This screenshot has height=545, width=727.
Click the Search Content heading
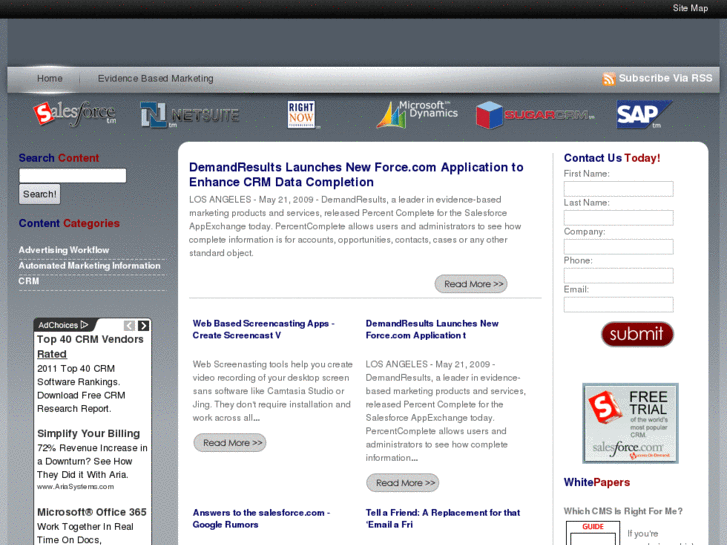pyautogui.click(x=59, y=158)
